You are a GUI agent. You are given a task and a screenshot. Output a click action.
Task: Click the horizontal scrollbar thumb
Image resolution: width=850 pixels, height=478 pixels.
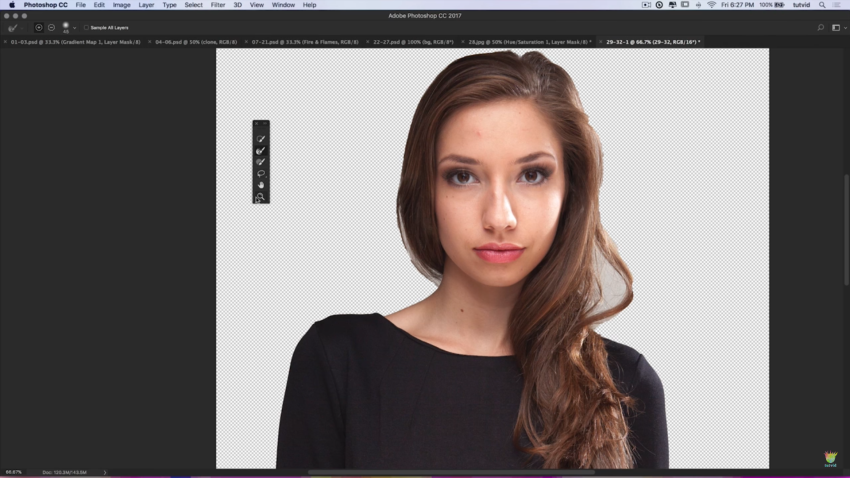click(x=451, y=472)
